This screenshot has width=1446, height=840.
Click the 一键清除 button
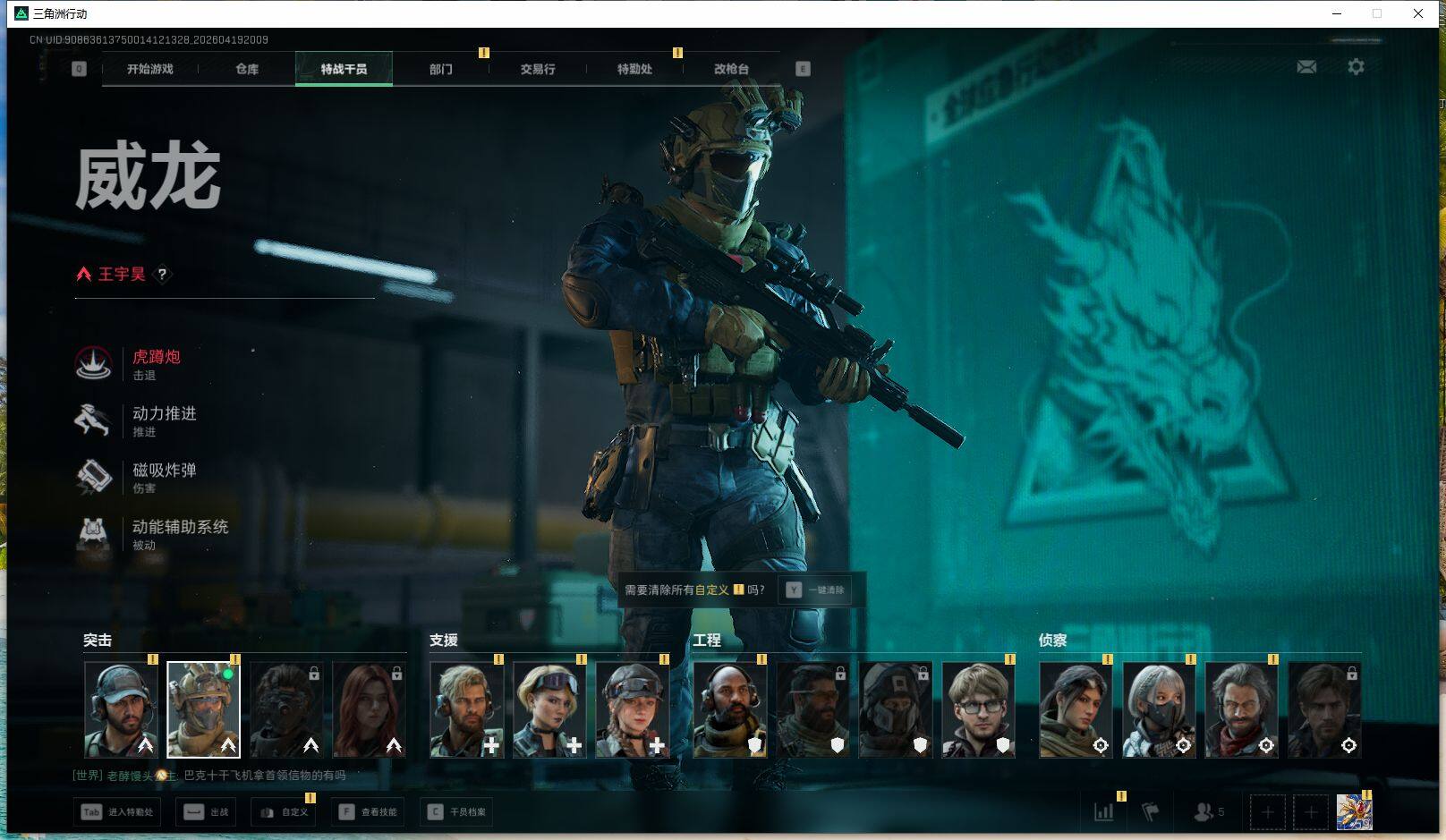(816, 590)
